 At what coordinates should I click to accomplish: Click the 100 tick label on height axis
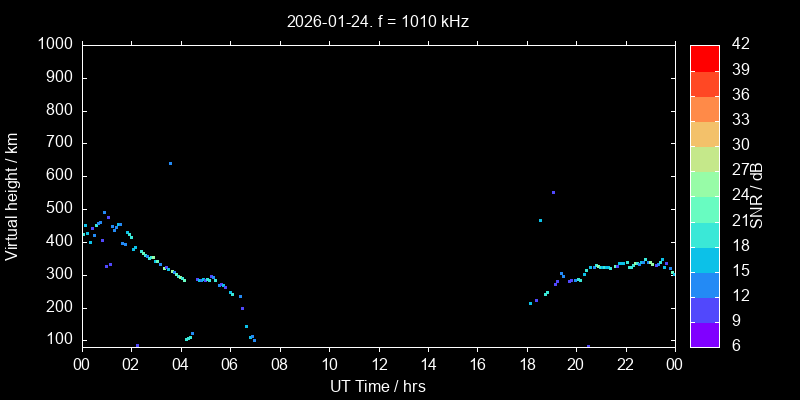pyautogui.click(x=59, y=340)
